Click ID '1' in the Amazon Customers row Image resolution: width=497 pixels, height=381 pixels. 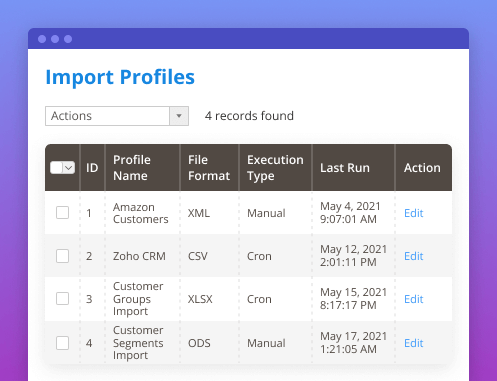pos(89,213)
